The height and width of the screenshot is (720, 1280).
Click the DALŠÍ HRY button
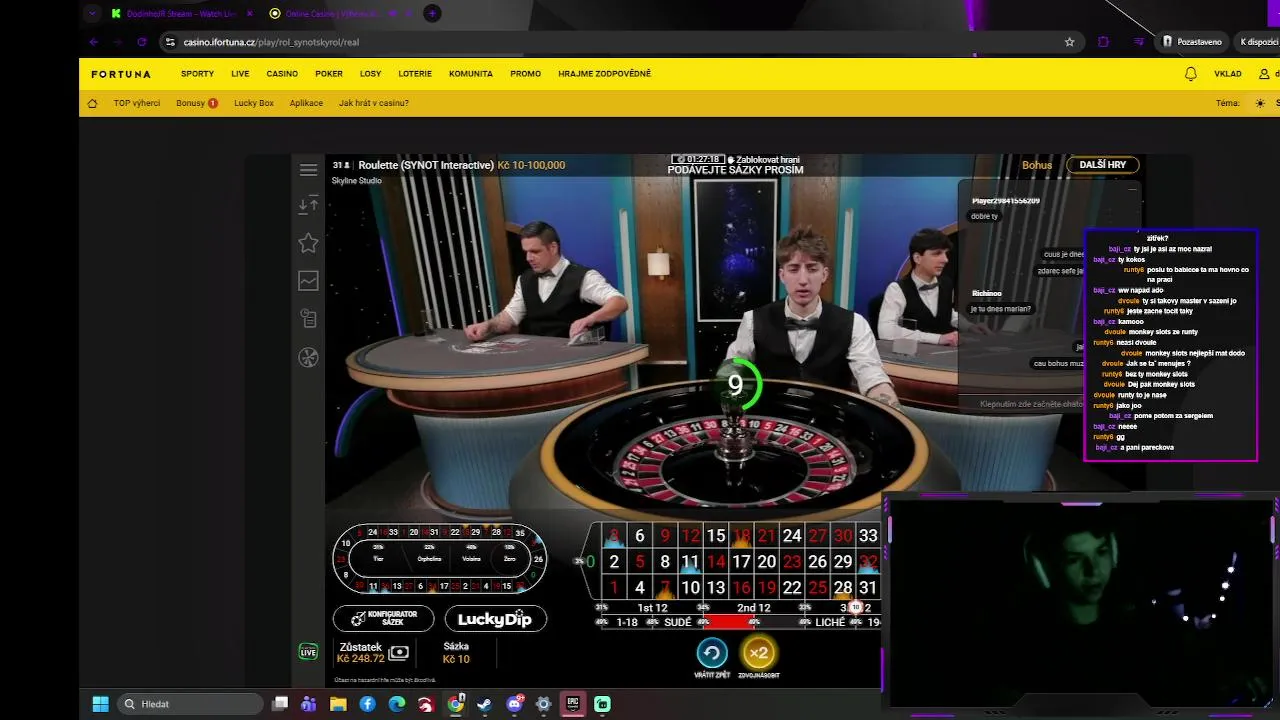coord(1103,165)
